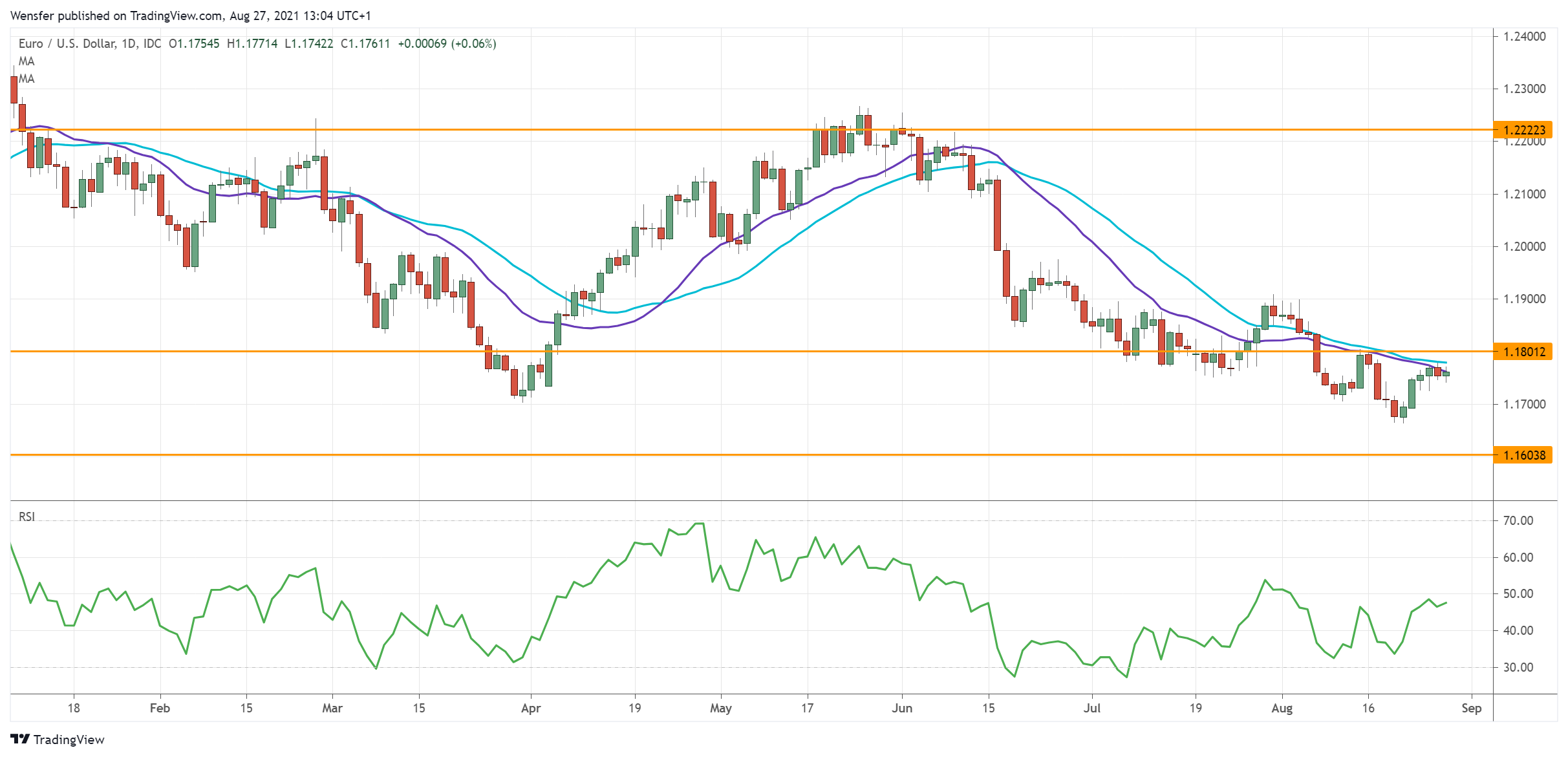This screenshot has height=757, width=1568.
Task: Click the Sep label on time axis
Action: click(x=1471, y=708)
